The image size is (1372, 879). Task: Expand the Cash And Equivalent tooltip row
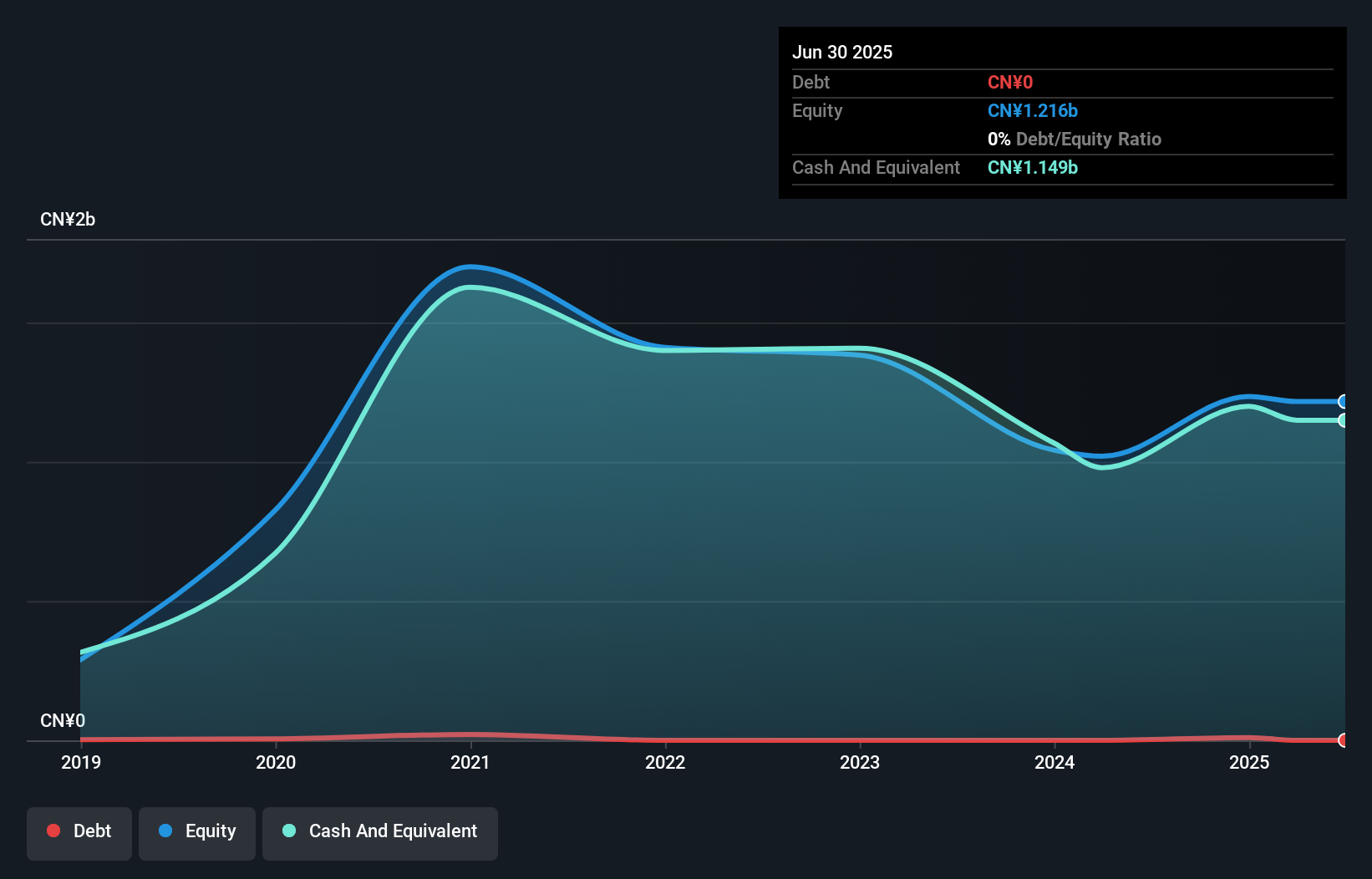[876, 167]
